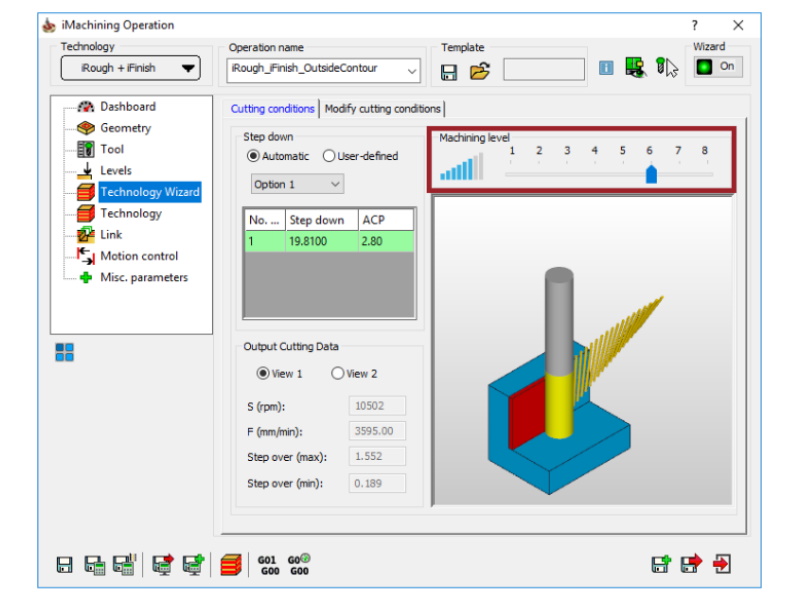Select Geometry in the tree

click(x=125, y=128)
